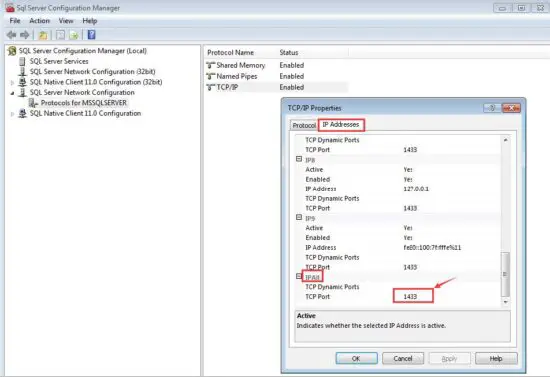This screenshot has width=550, height=377.
Task: Click the Export List toolbar icon
Action: (74, 35)
